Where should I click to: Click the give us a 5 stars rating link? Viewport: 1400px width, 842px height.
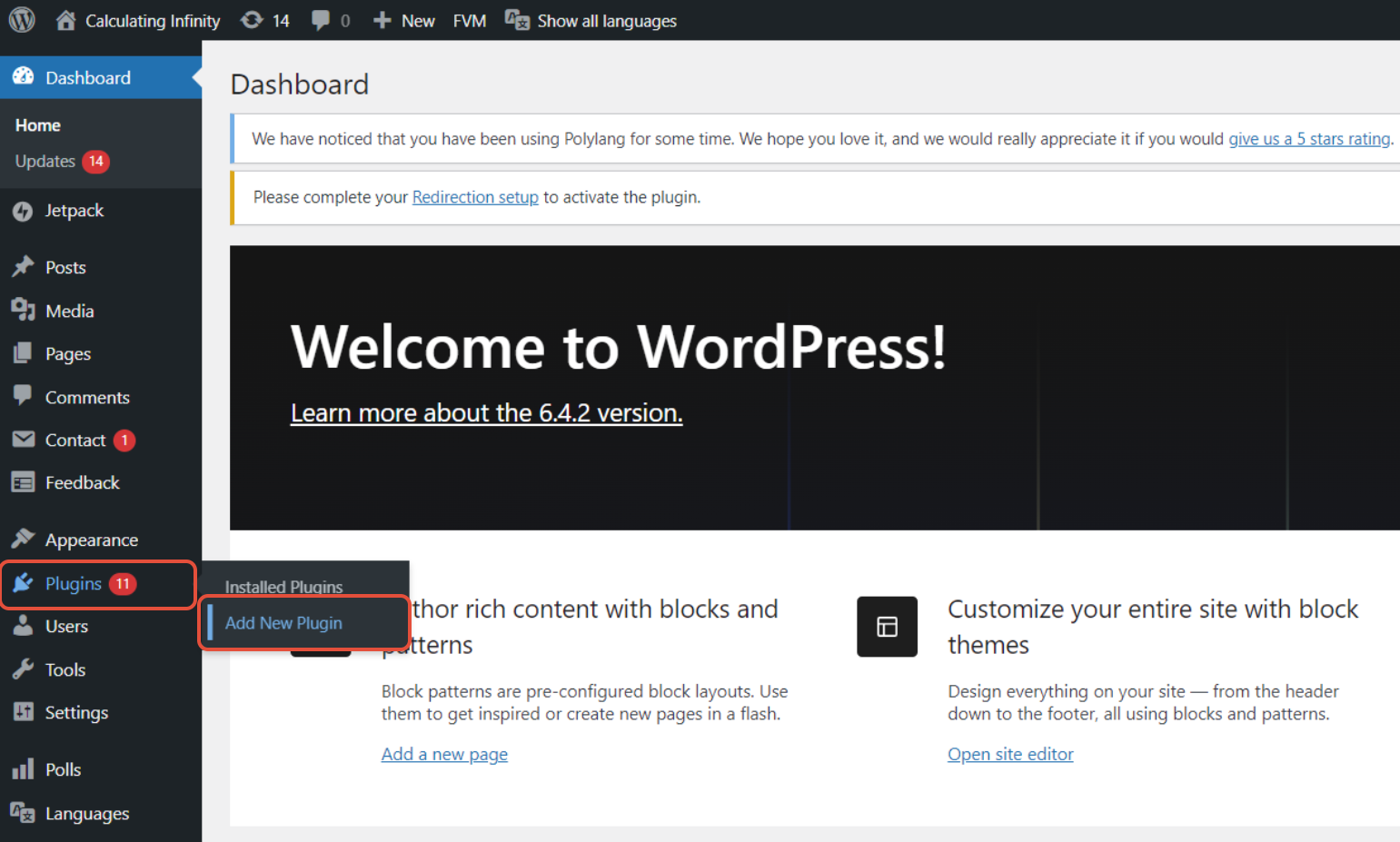pos(1309,139)
